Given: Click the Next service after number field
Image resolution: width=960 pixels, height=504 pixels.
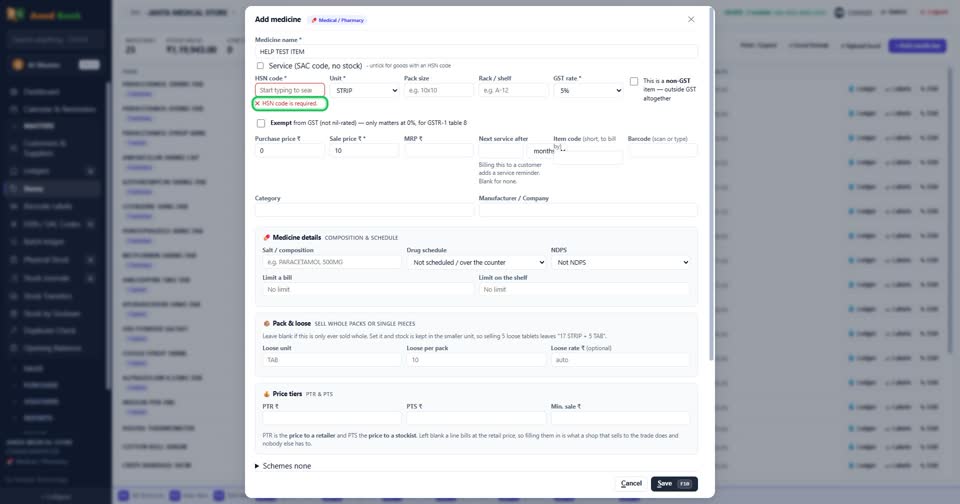Looking at the screenshot, I should coord(501,151).
